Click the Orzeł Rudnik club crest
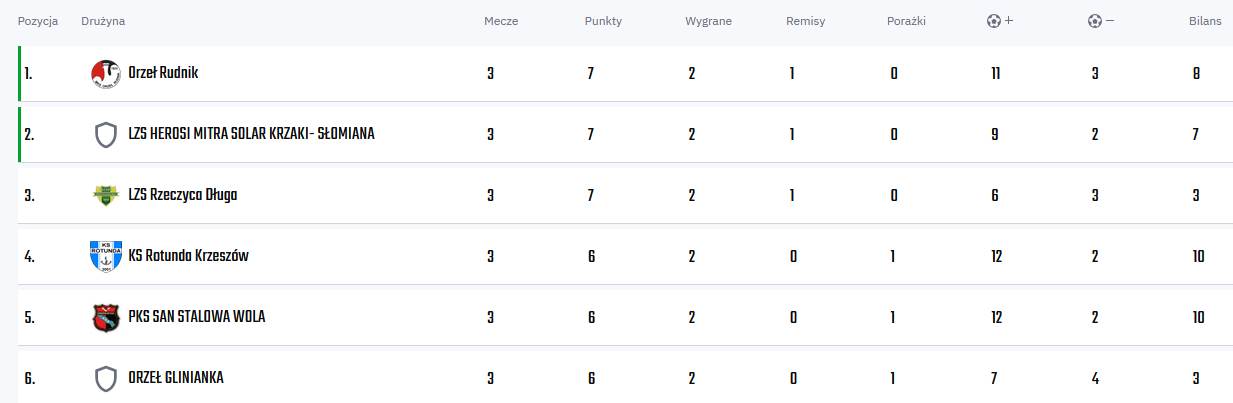This screenshot has width=1233, height=403. 105,74
